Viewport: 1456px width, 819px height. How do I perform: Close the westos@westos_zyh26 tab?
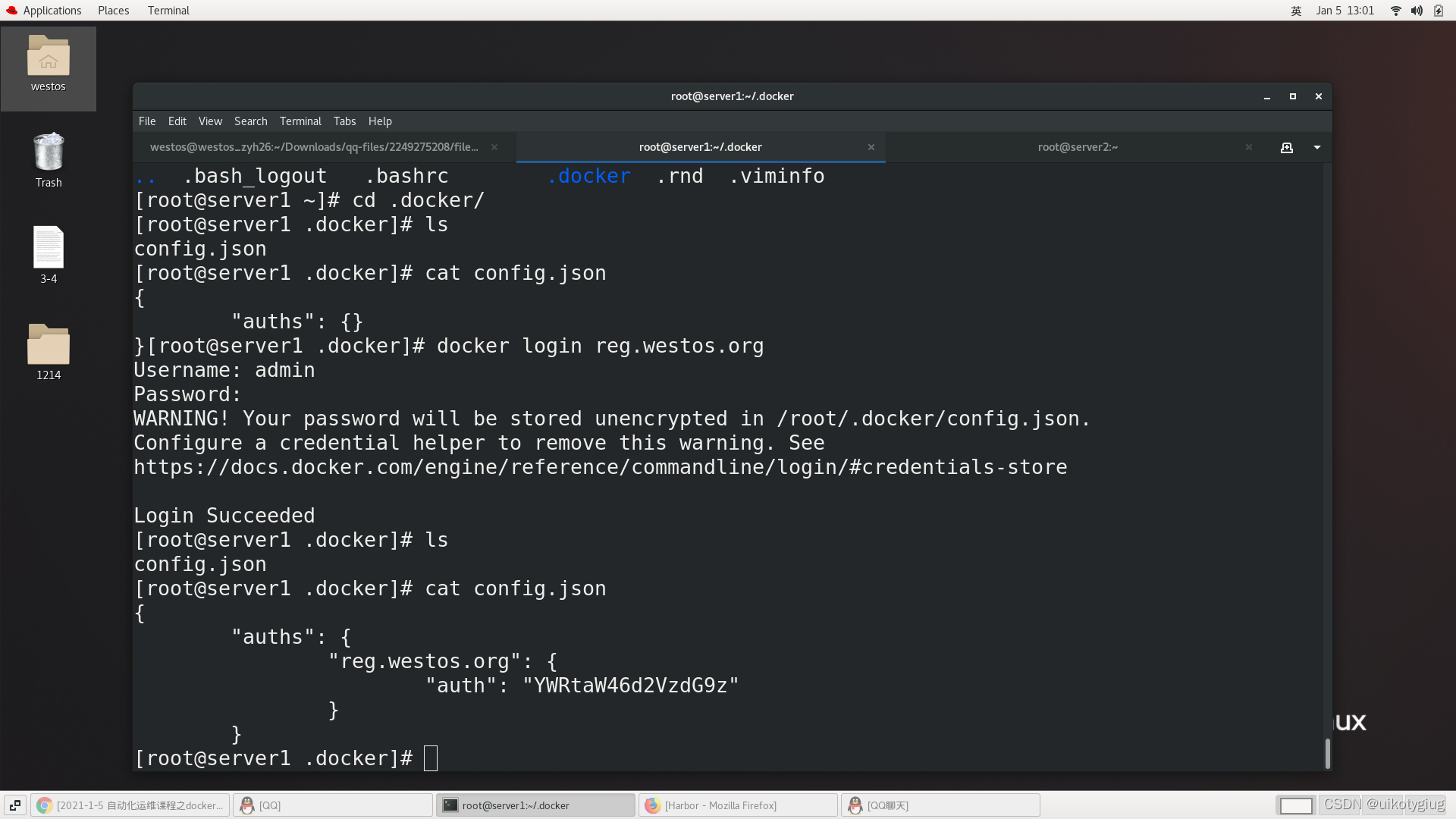(x=494, y=147)
